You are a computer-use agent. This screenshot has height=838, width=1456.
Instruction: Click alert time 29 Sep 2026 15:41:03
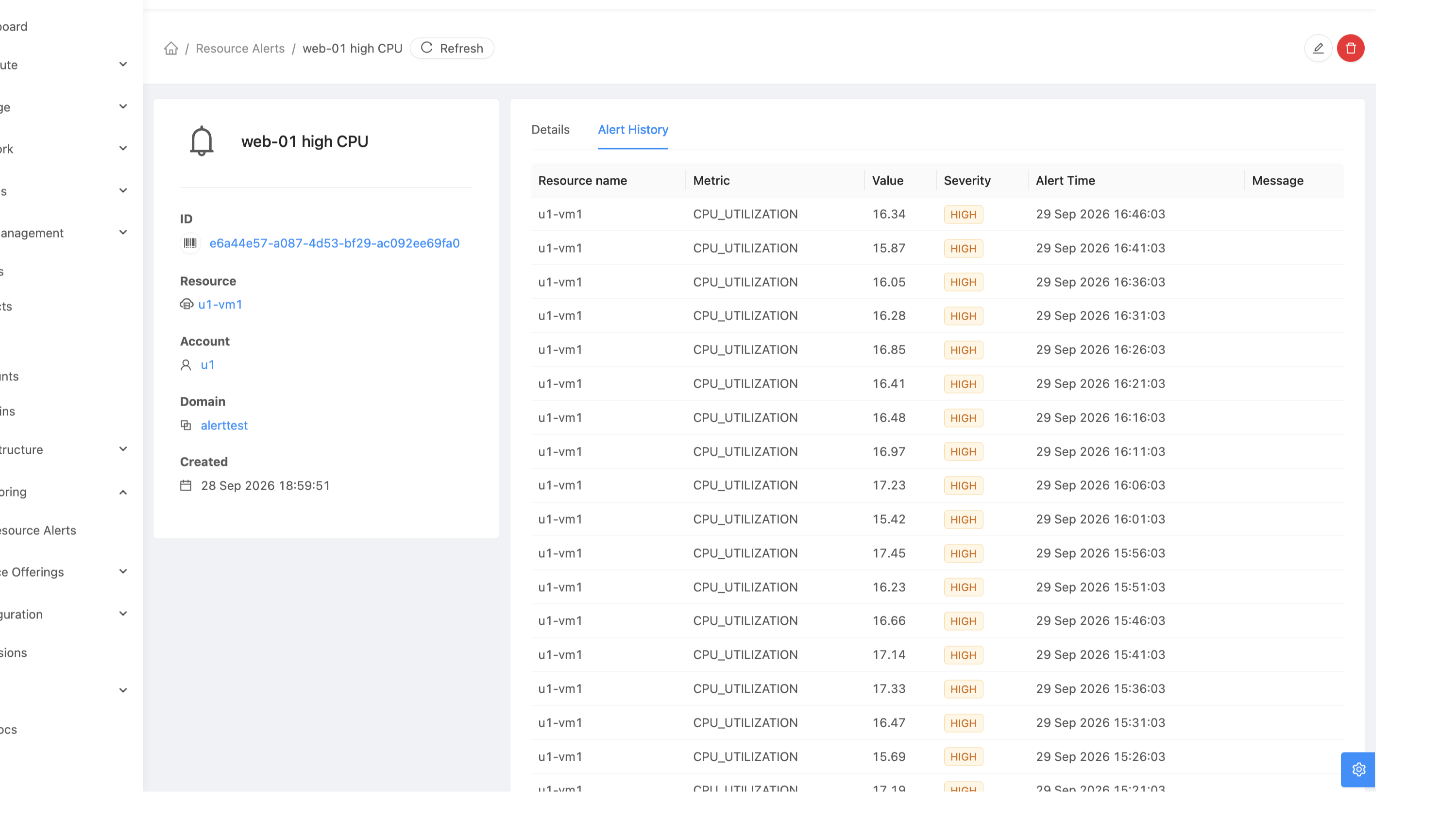click(x=1100, y=655)
